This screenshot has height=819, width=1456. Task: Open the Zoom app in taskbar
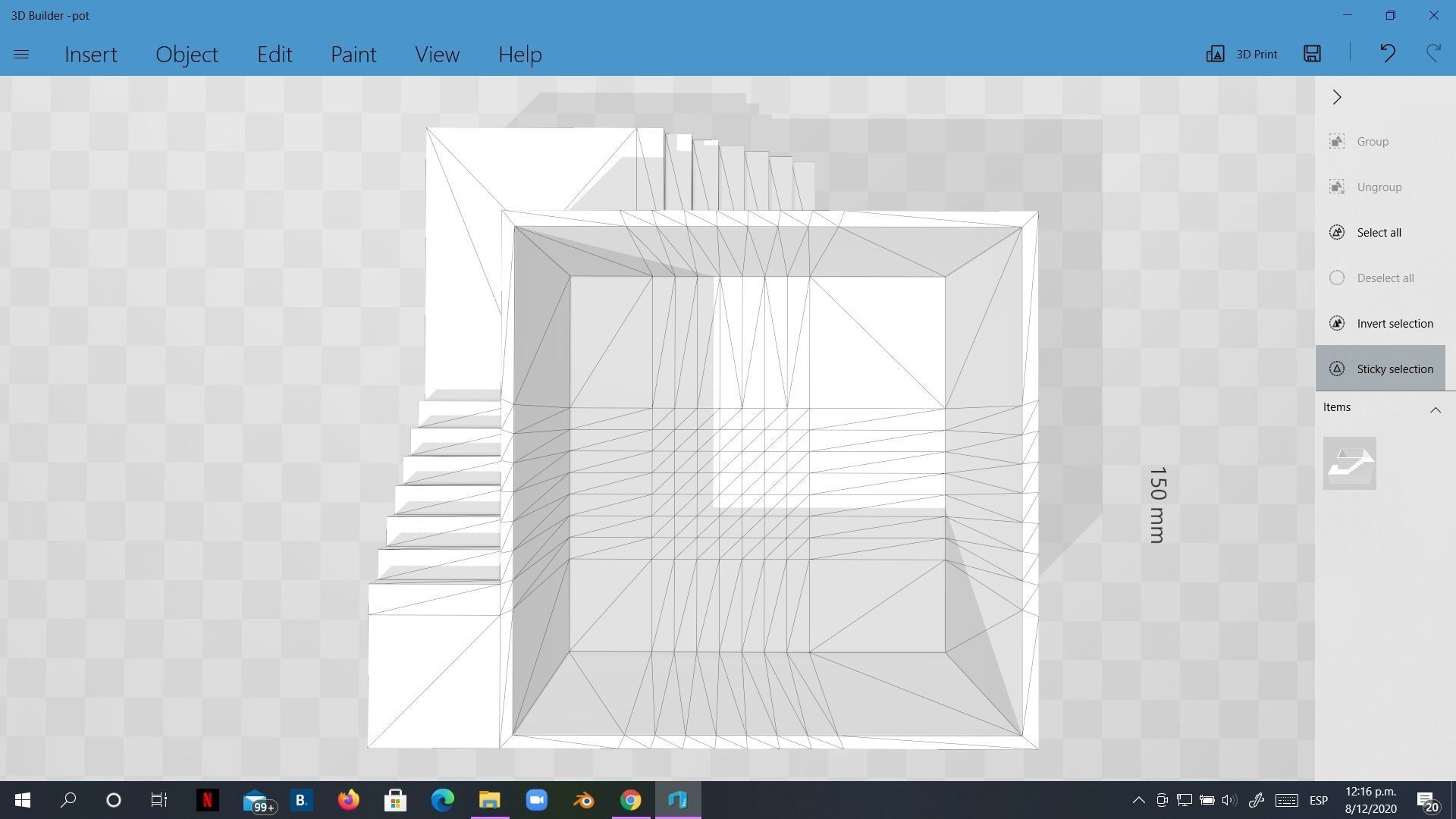pos(537,800)
